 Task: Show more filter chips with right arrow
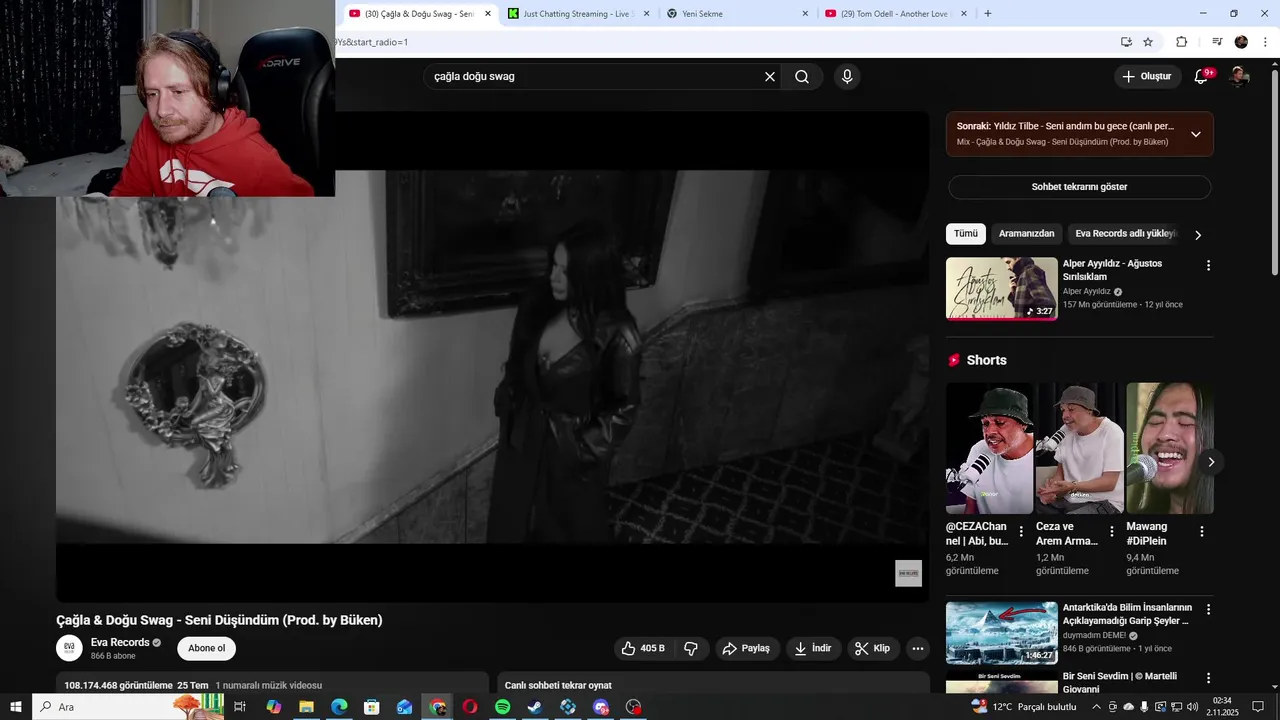pyautogui.click(x=1198, y=235)
